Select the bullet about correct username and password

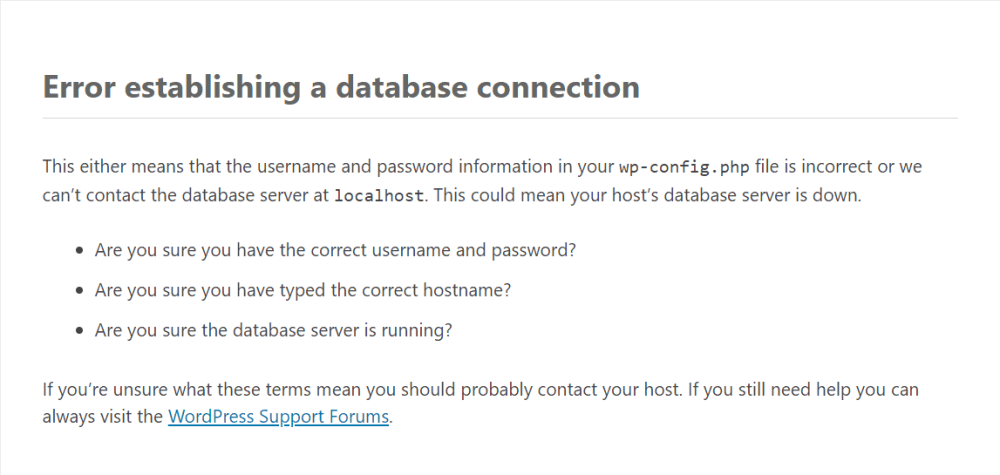pos(335,250)
